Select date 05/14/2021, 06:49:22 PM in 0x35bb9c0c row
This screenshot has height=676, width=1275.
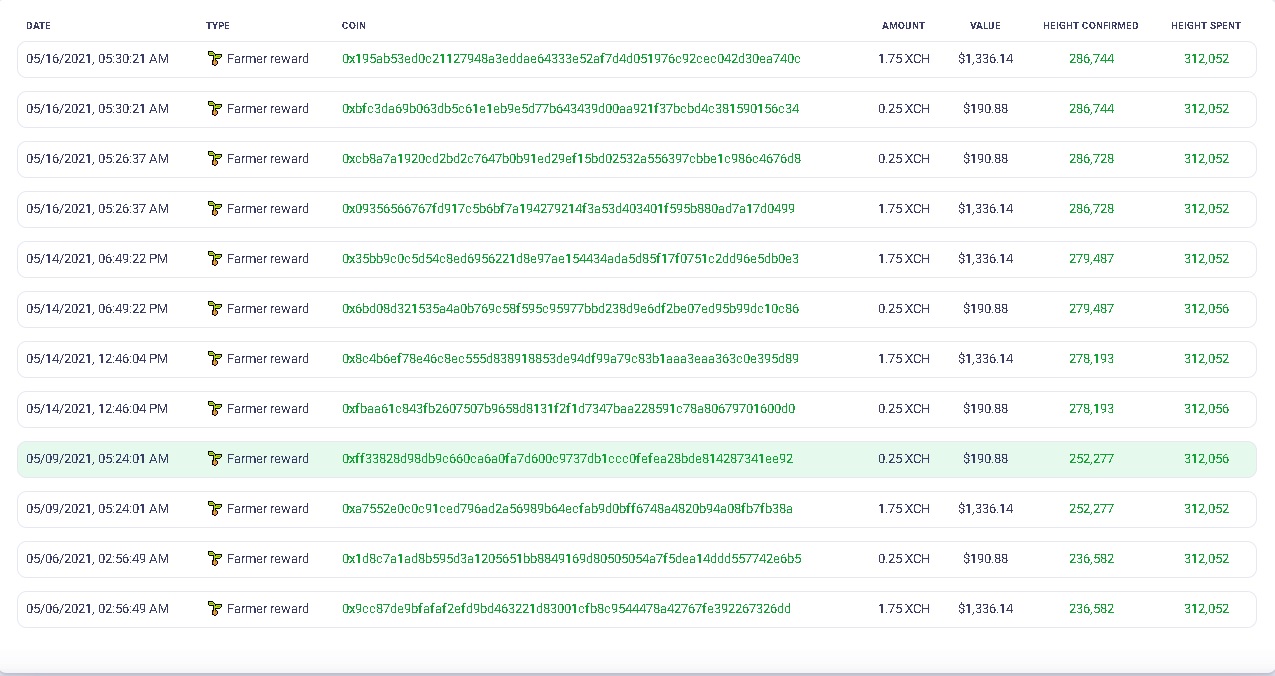(97, 259)
